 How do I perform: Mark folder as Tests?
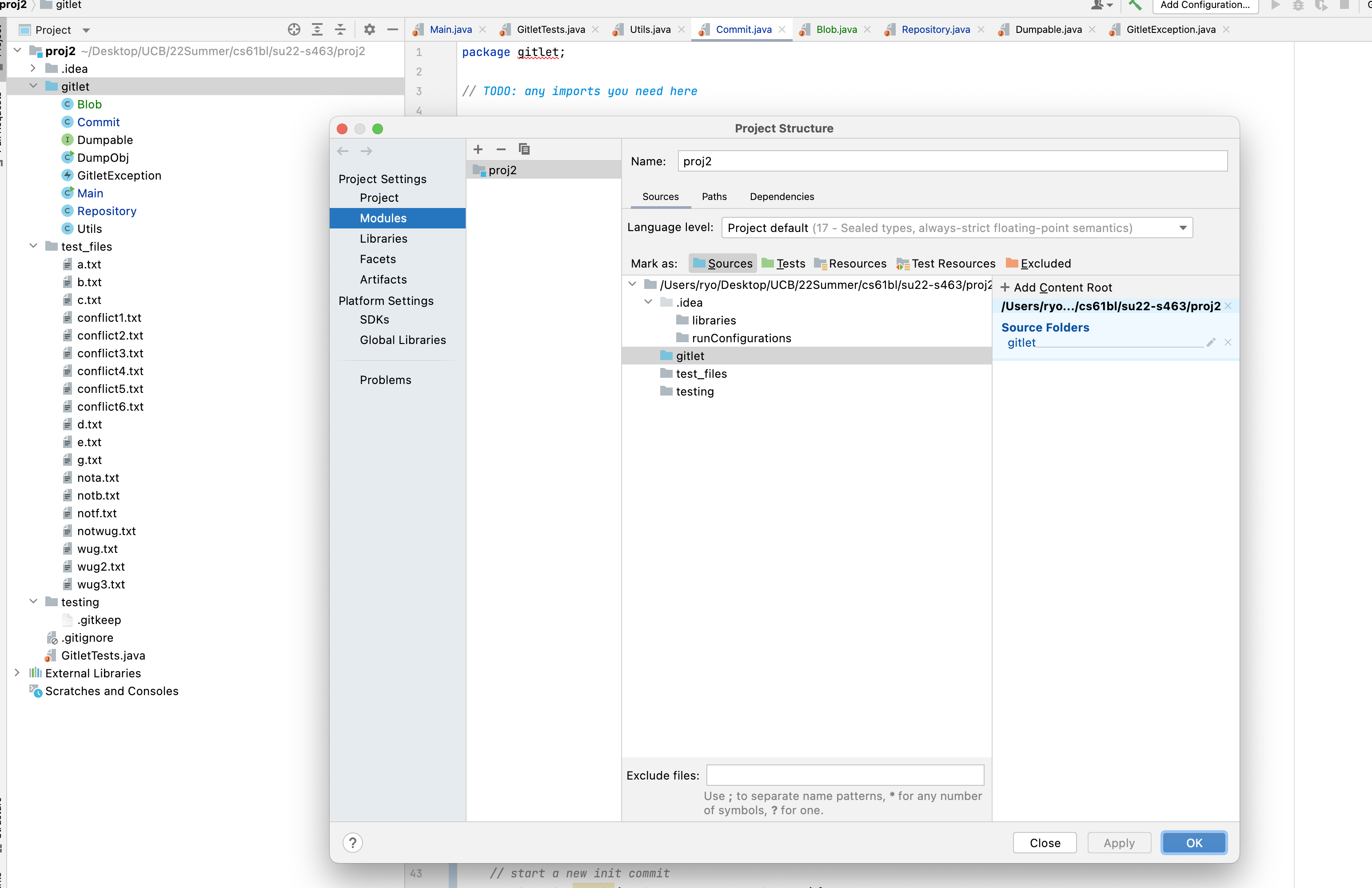click(783, 264)
